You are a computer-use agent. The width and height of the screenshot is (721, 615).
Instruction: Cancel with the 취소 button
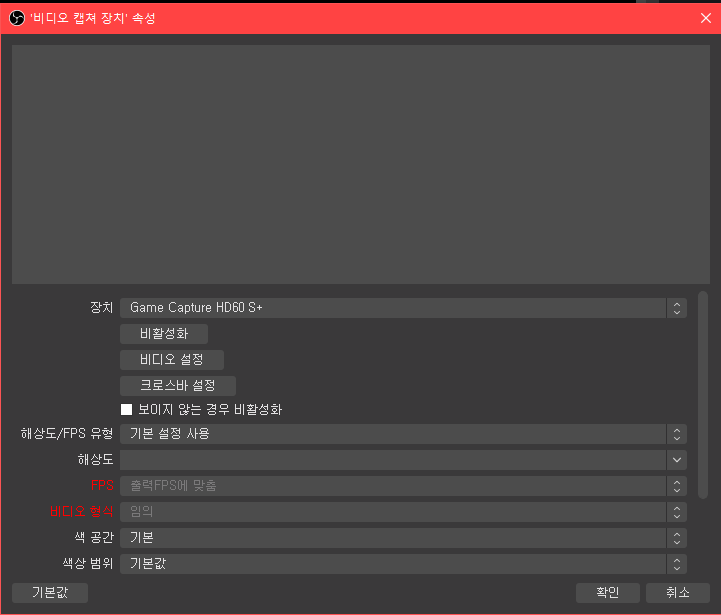678,592
